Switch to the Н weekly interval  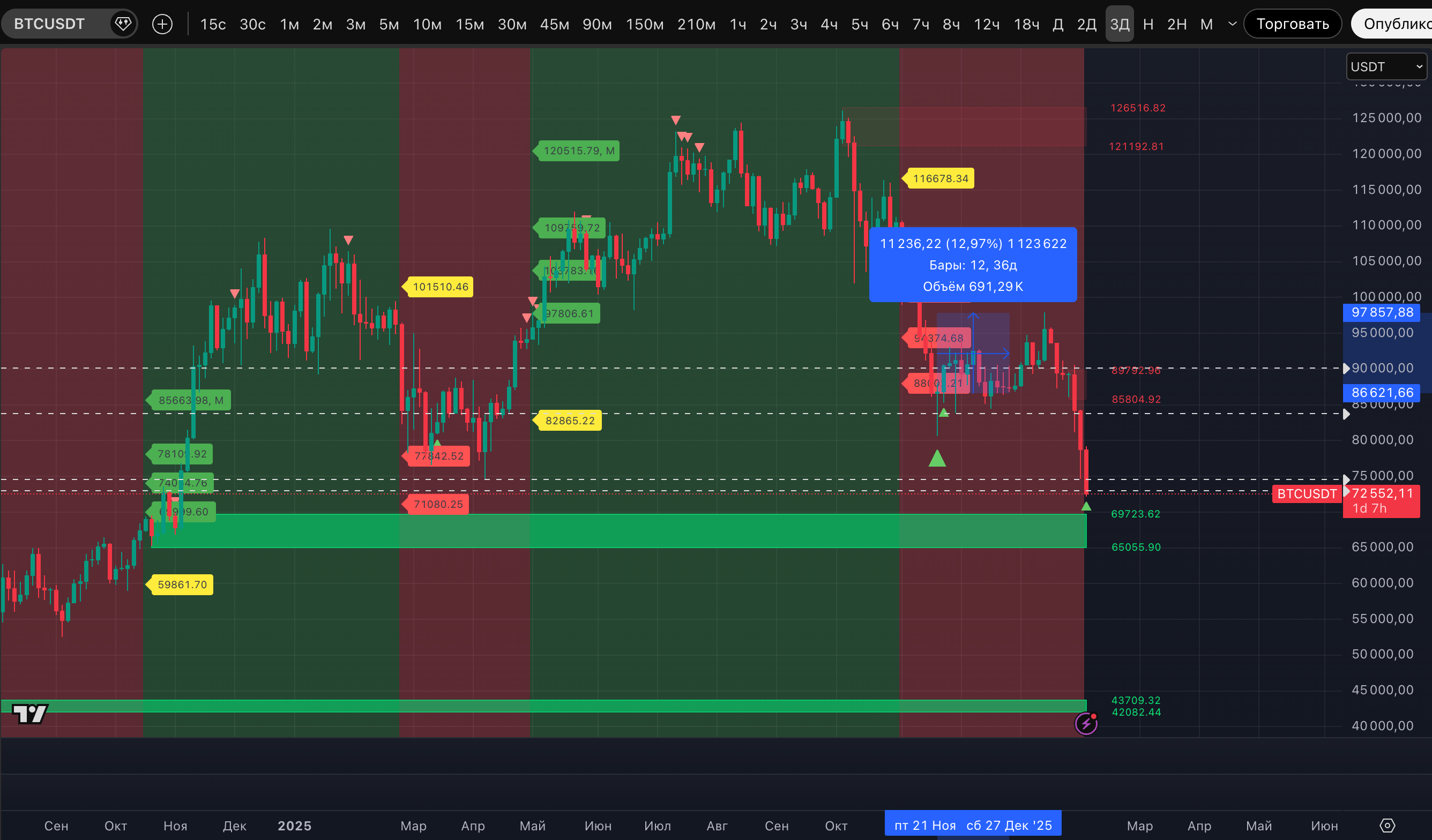[x=1148, y=24]
